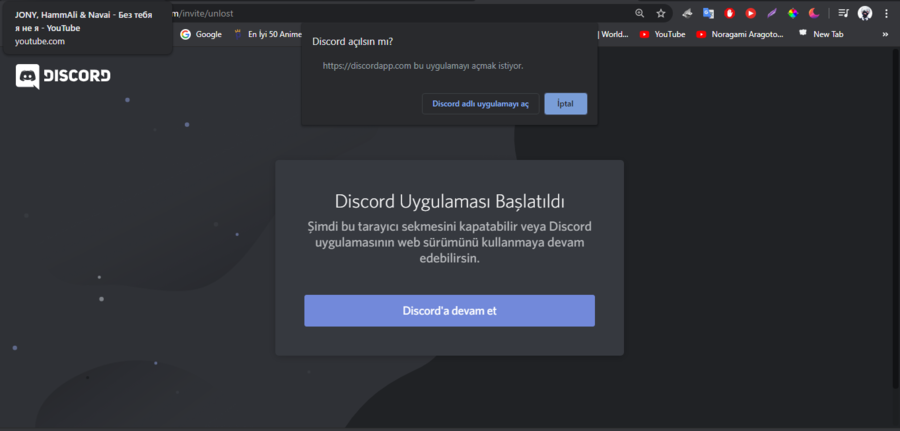Image resolution: width=900 pixels, height=431 pixels.
Task: Click the youtube.com text in tab tooltip
Action: coord(40,41)
